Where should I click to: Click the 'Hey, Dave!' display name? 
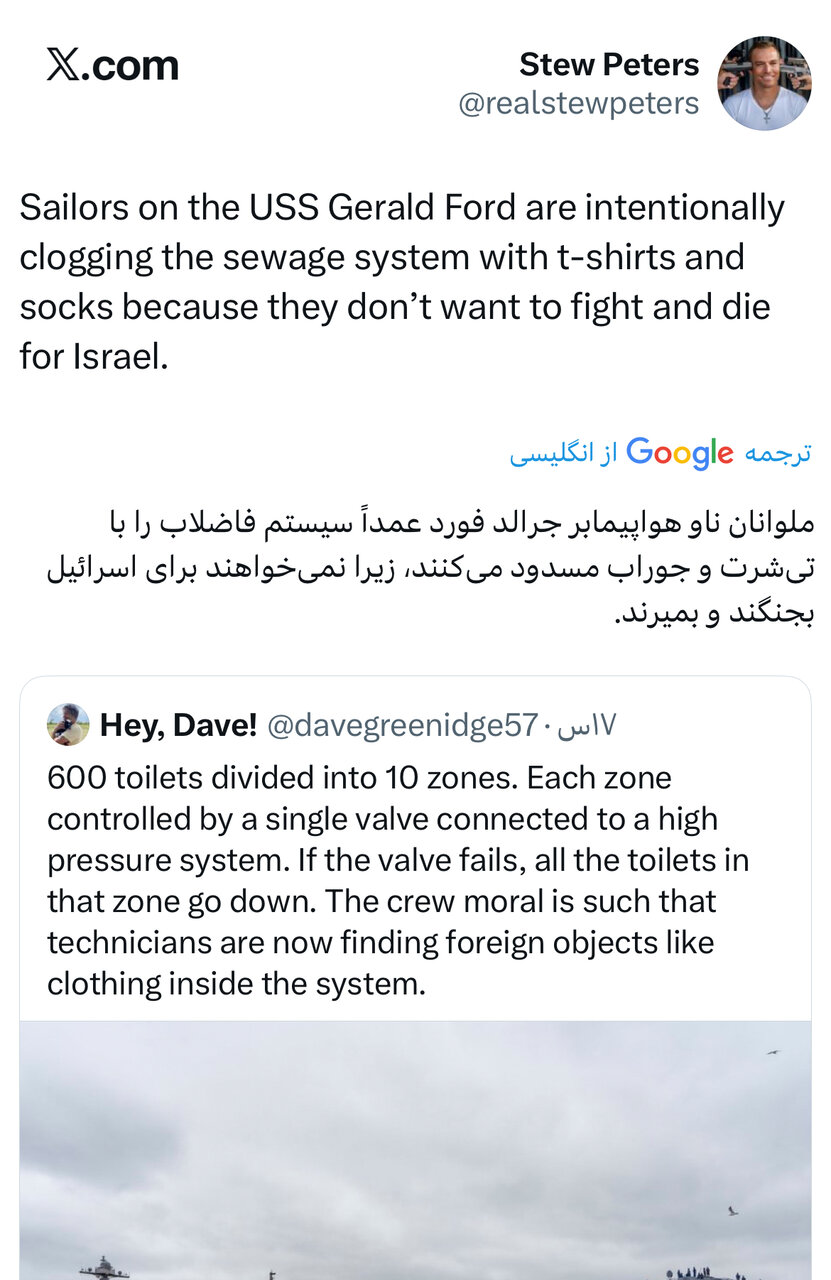click(178, 725)
